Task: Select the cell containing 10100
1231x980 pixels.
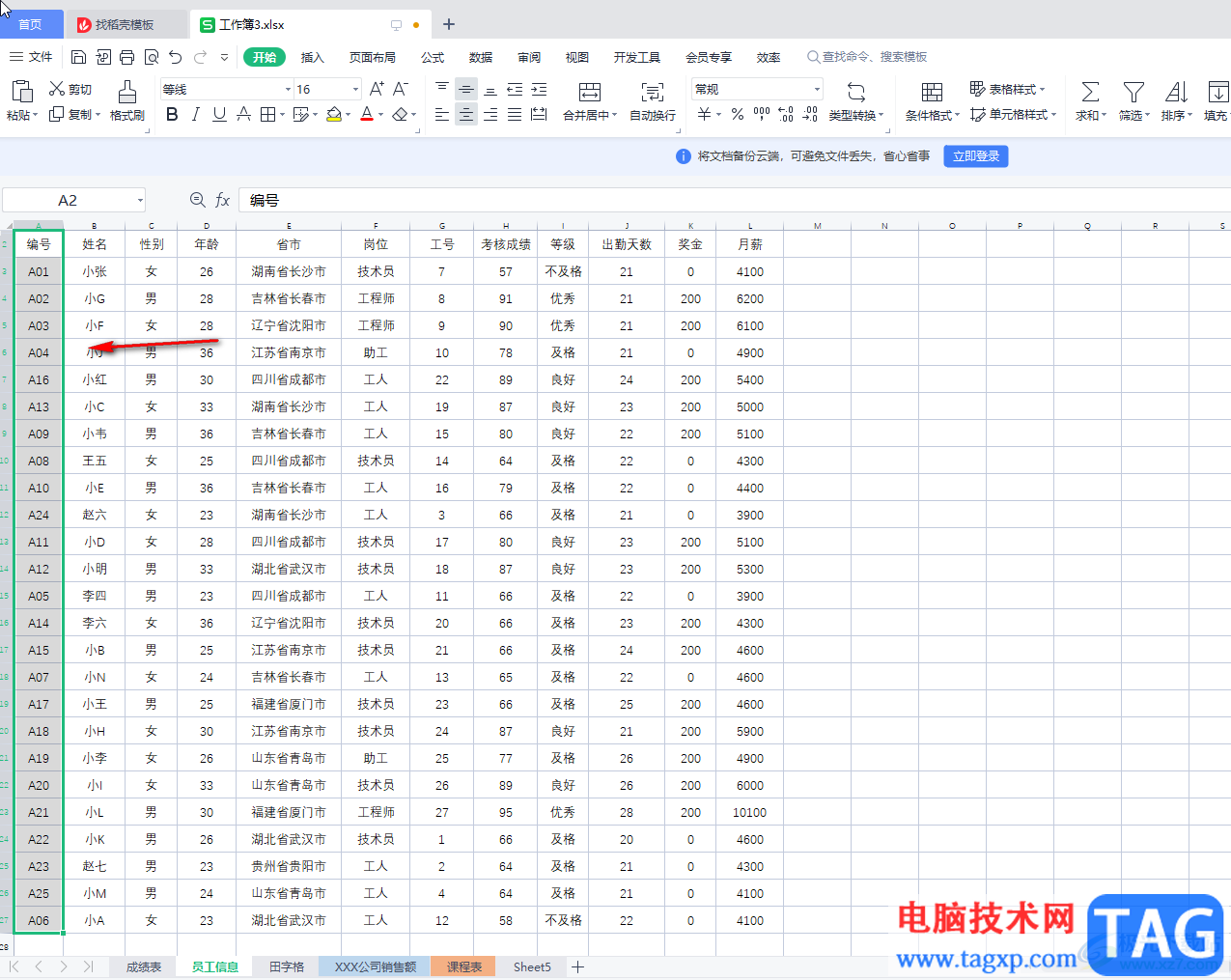Action: pos(749,812)
